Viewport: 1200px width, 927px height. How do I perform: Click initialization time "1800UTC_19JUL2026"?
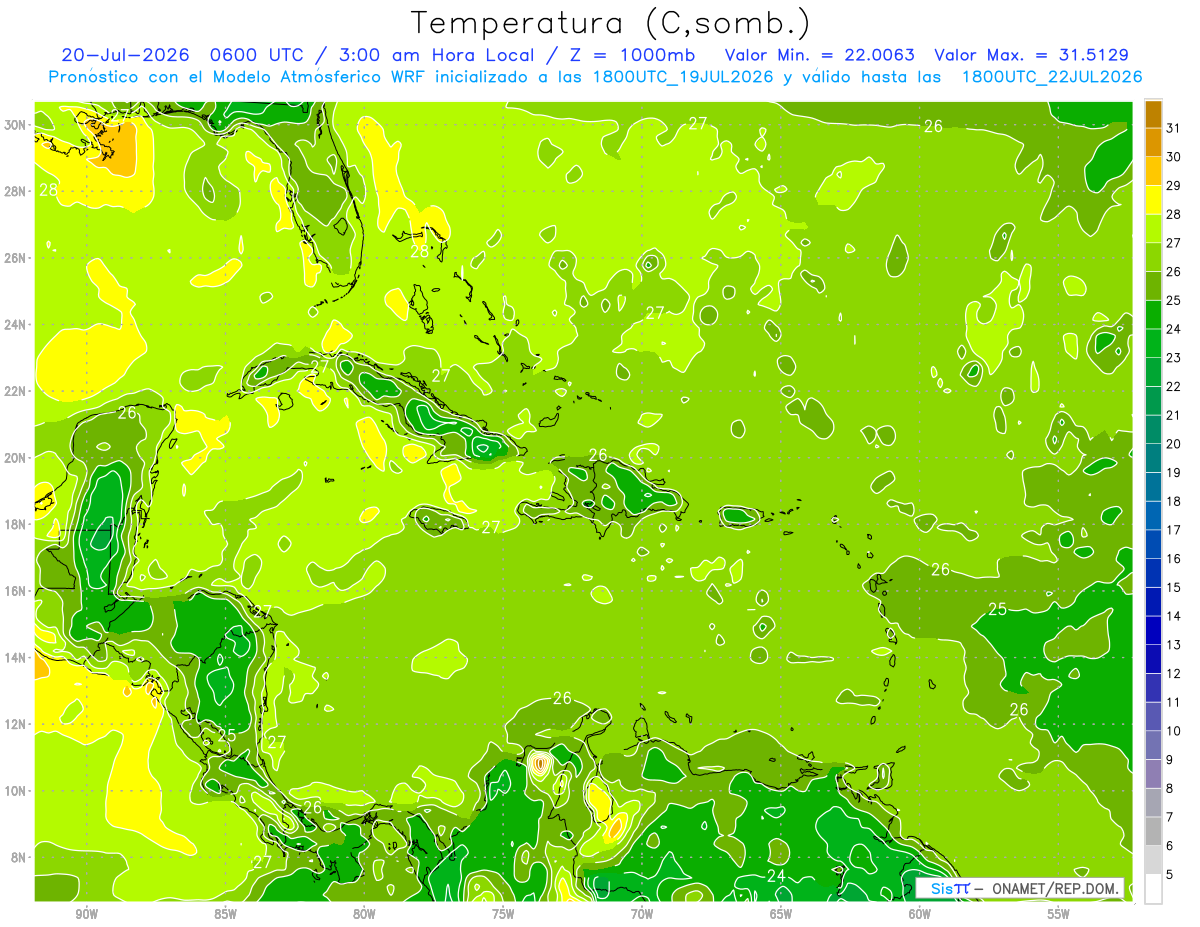coord(683,77)
